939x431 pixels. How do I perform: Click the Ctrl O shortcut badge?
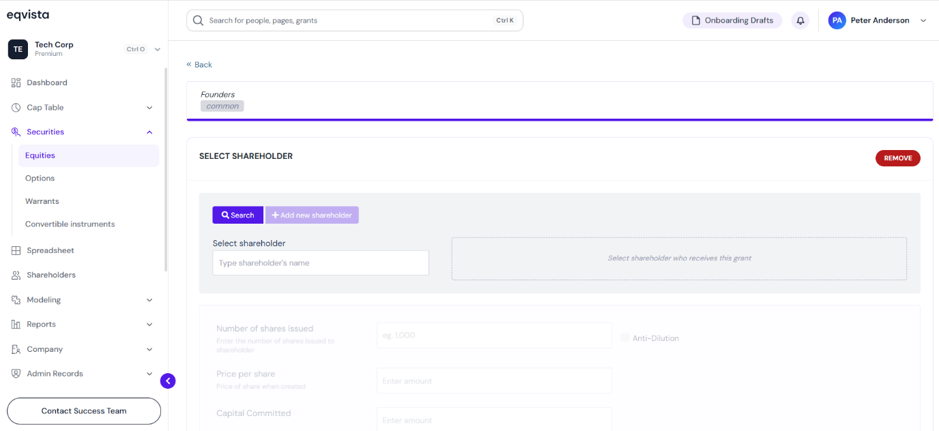click(135, 49)
